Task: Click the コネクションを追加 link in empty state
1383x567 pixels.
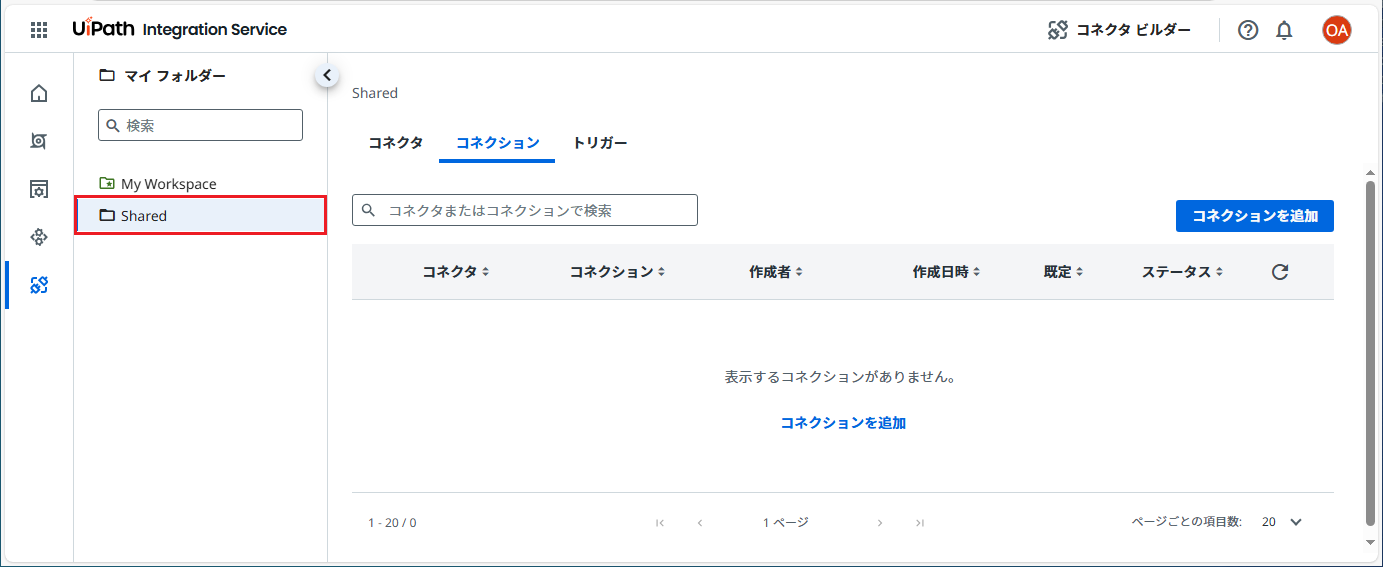Action: [x=843, y=423]
